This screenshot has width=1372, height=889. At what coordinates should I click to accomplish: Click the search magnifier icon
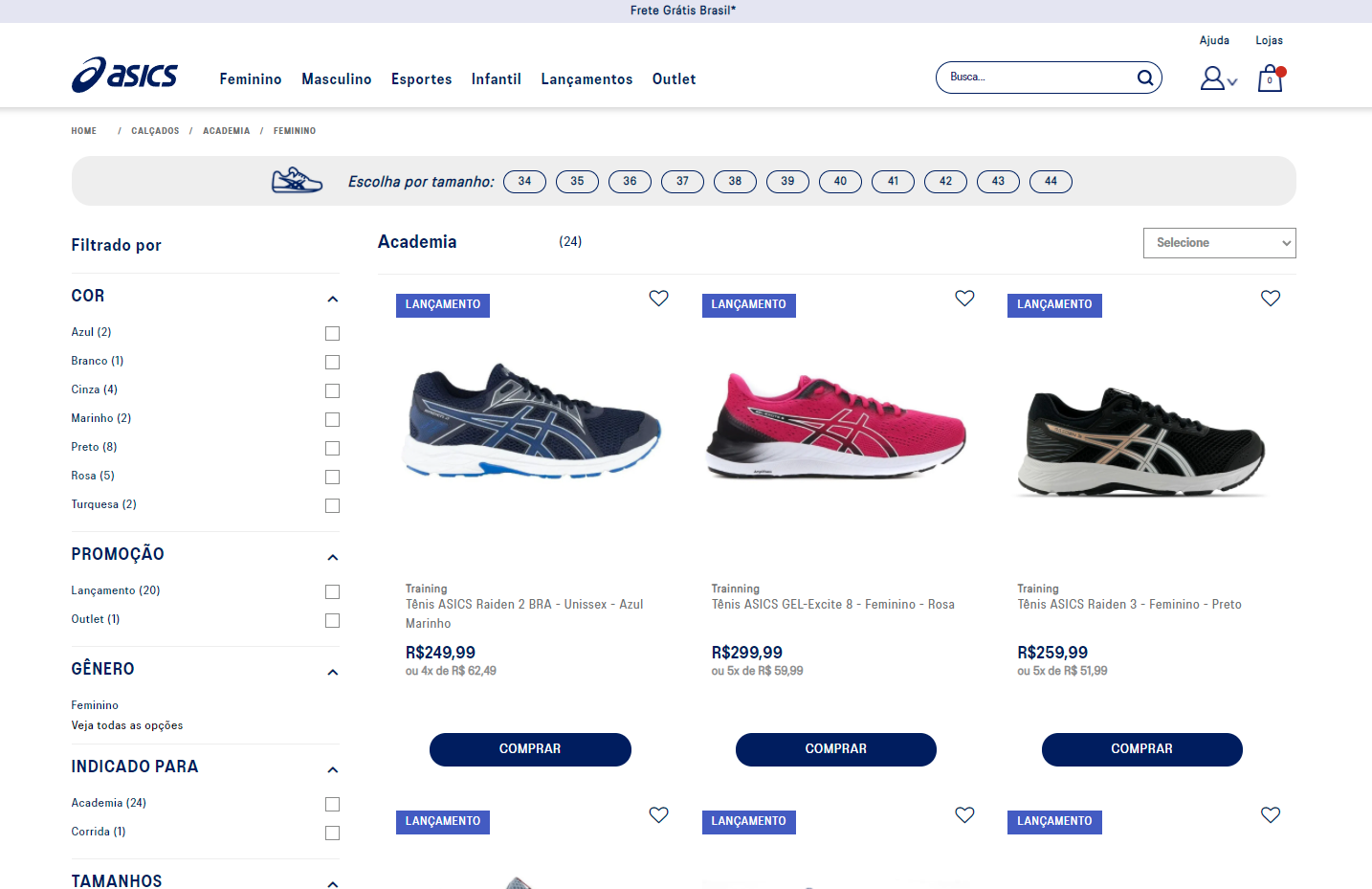(1144, 78)
